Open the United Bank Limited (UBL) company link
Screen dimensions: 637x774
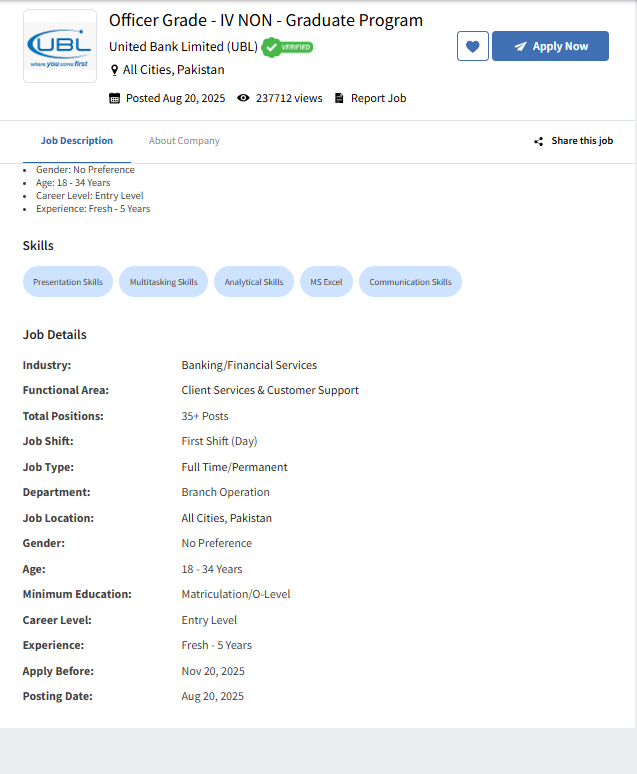(183, 47)
